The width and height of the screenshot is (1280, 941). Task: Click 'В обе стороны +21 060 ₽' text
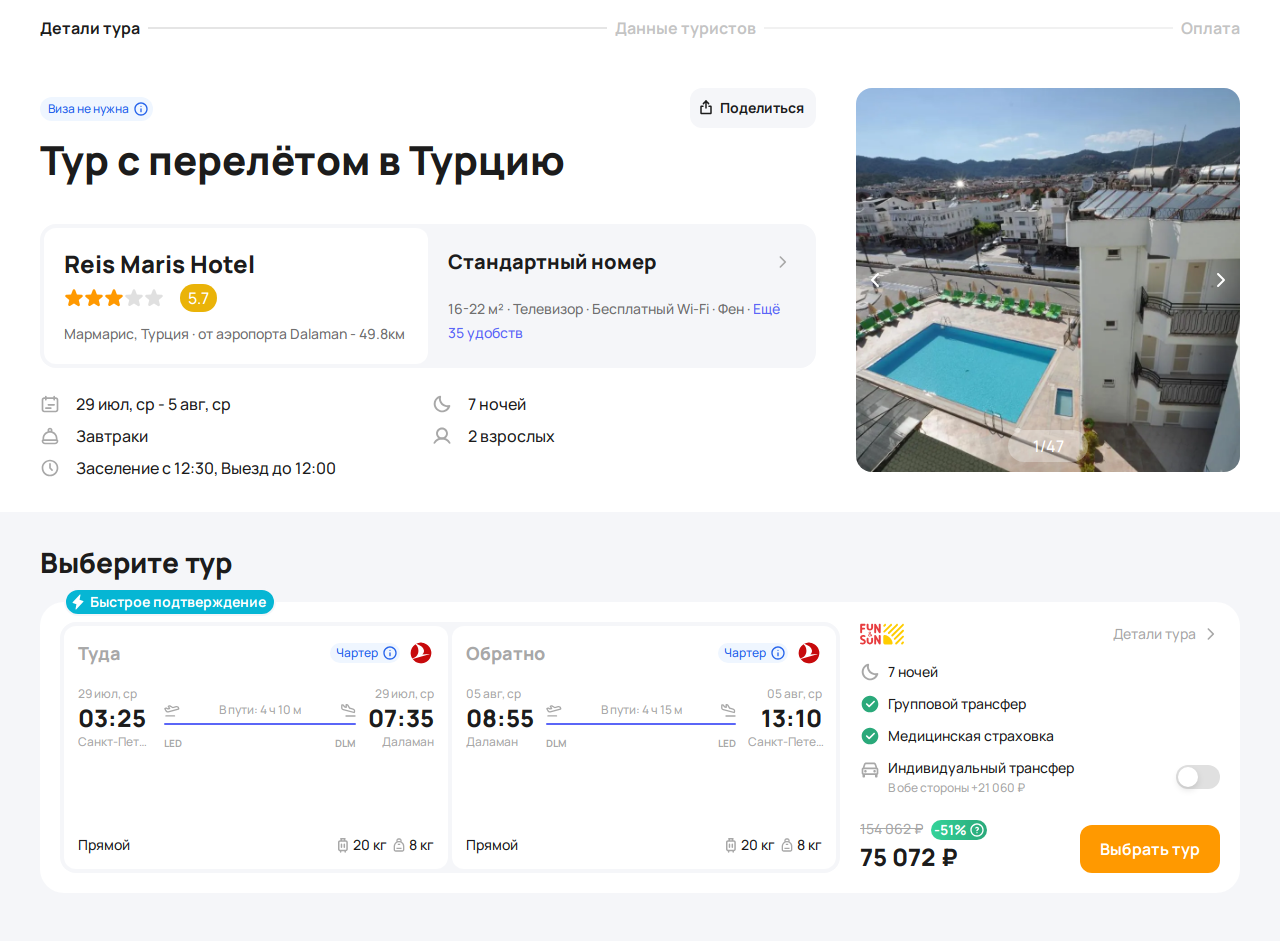pos(956,788)
